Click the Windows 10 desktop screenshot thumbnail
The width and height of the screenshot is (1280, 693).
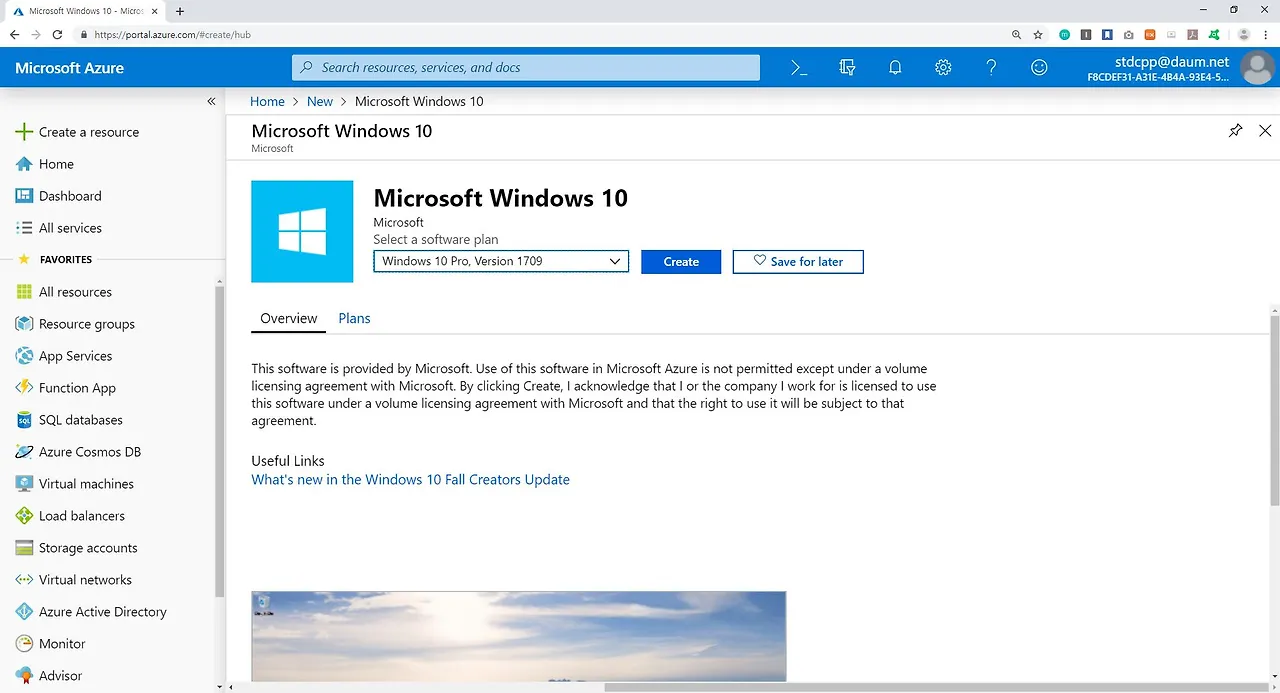click(x=518, y=636)
